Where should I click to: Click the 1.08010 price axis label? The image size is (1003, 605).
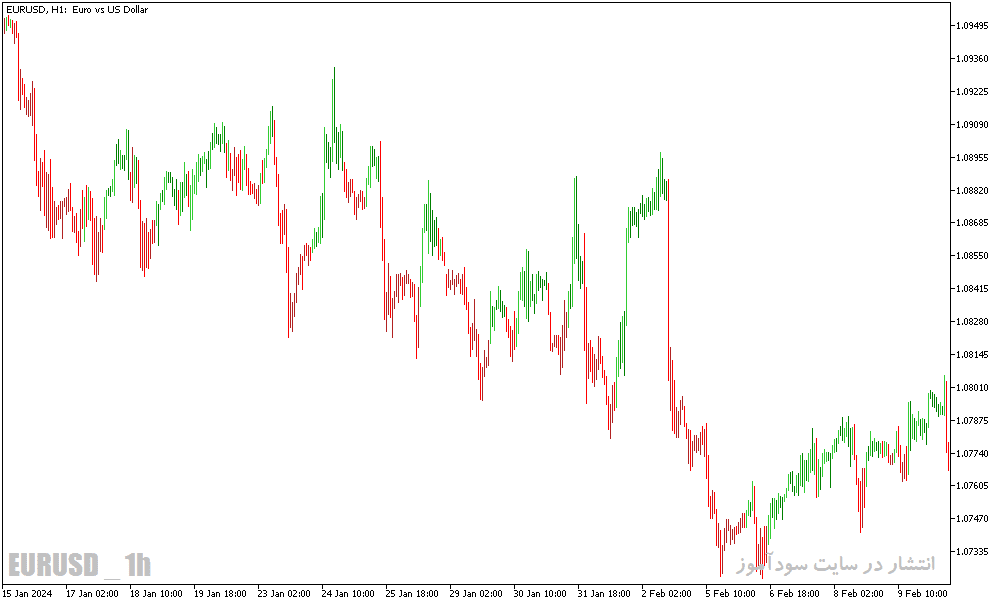click(972, 388)
